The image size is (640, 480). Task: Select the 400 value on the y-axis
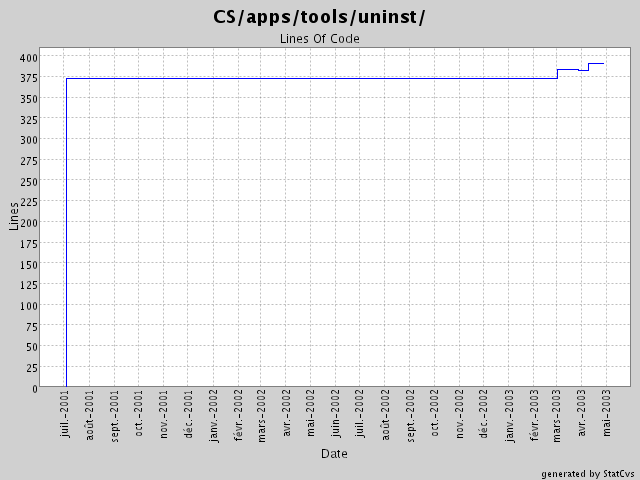(x=29, y=58)
